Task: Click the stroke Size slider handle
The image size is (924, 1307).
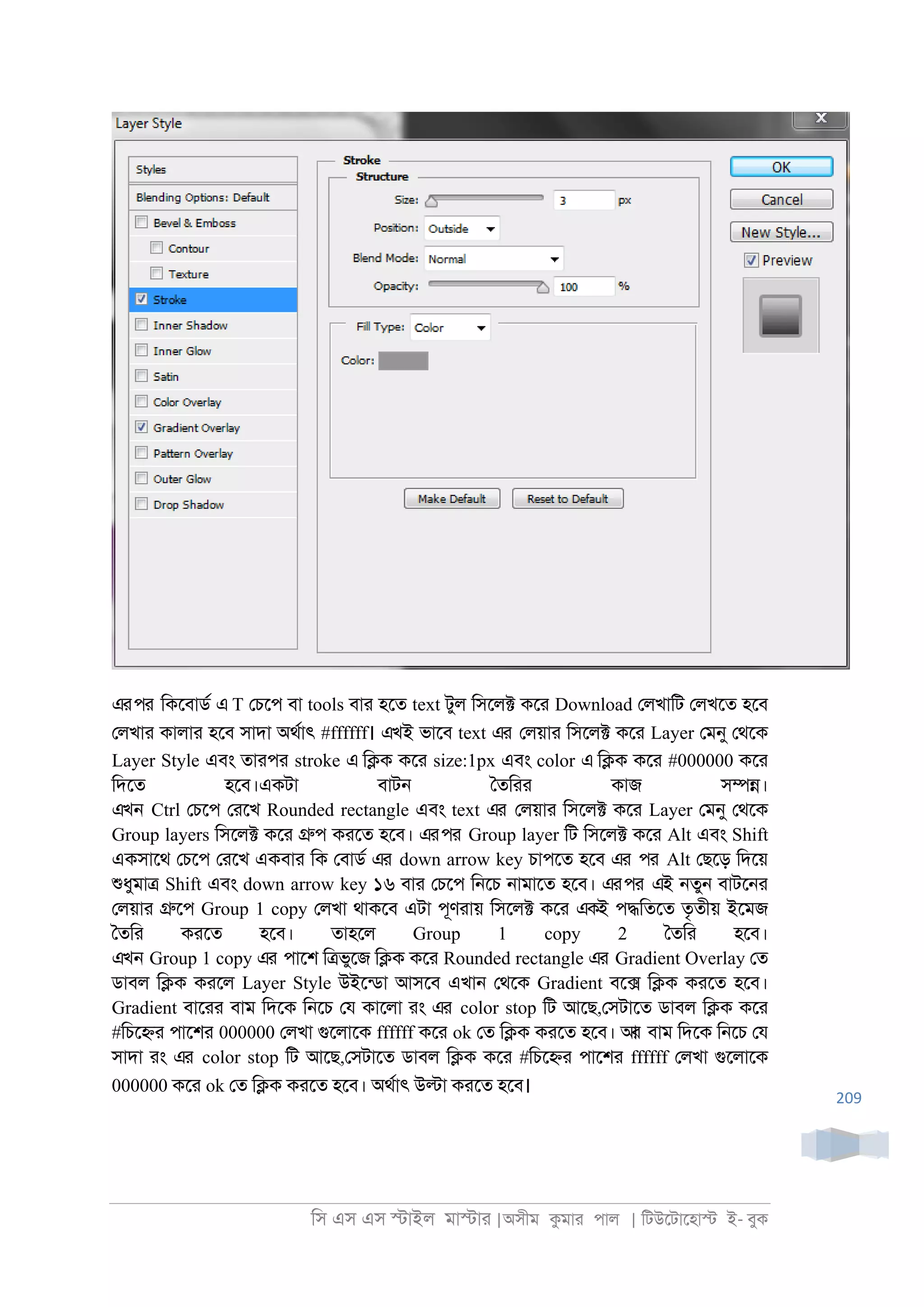Action: [x=431, y=202]
